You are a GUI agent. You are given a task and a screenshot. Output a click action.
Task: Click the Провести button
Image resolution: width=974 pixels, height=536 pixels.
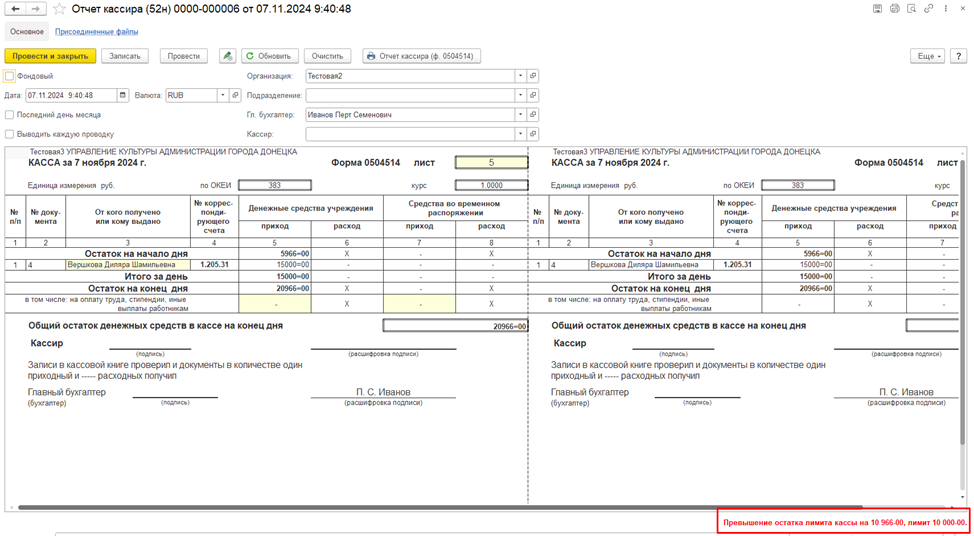[x=184, y=56]
